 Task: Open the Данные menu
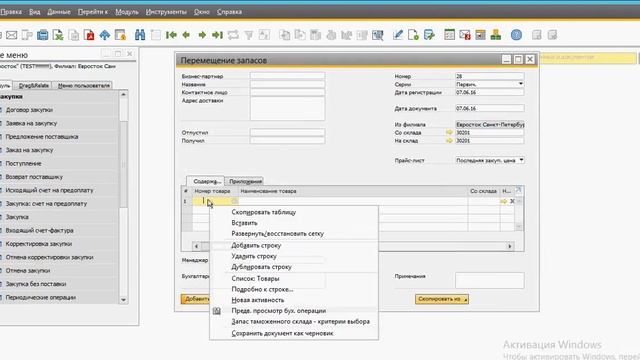point(59,12)
